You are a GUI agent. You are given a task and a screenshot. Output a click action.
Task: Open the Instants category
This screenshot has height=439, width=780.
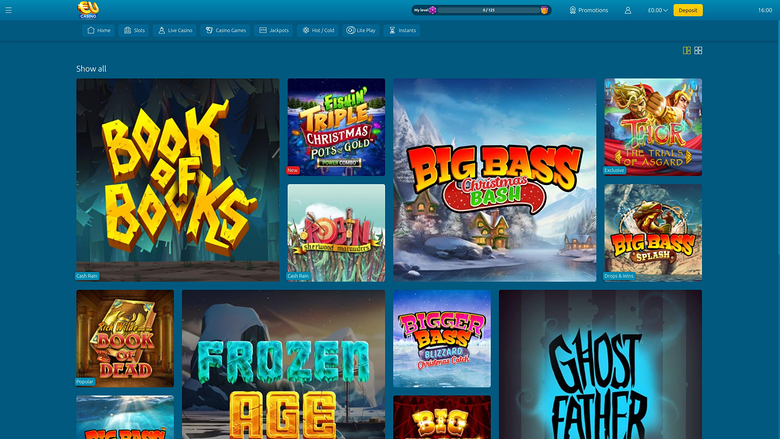402,30
